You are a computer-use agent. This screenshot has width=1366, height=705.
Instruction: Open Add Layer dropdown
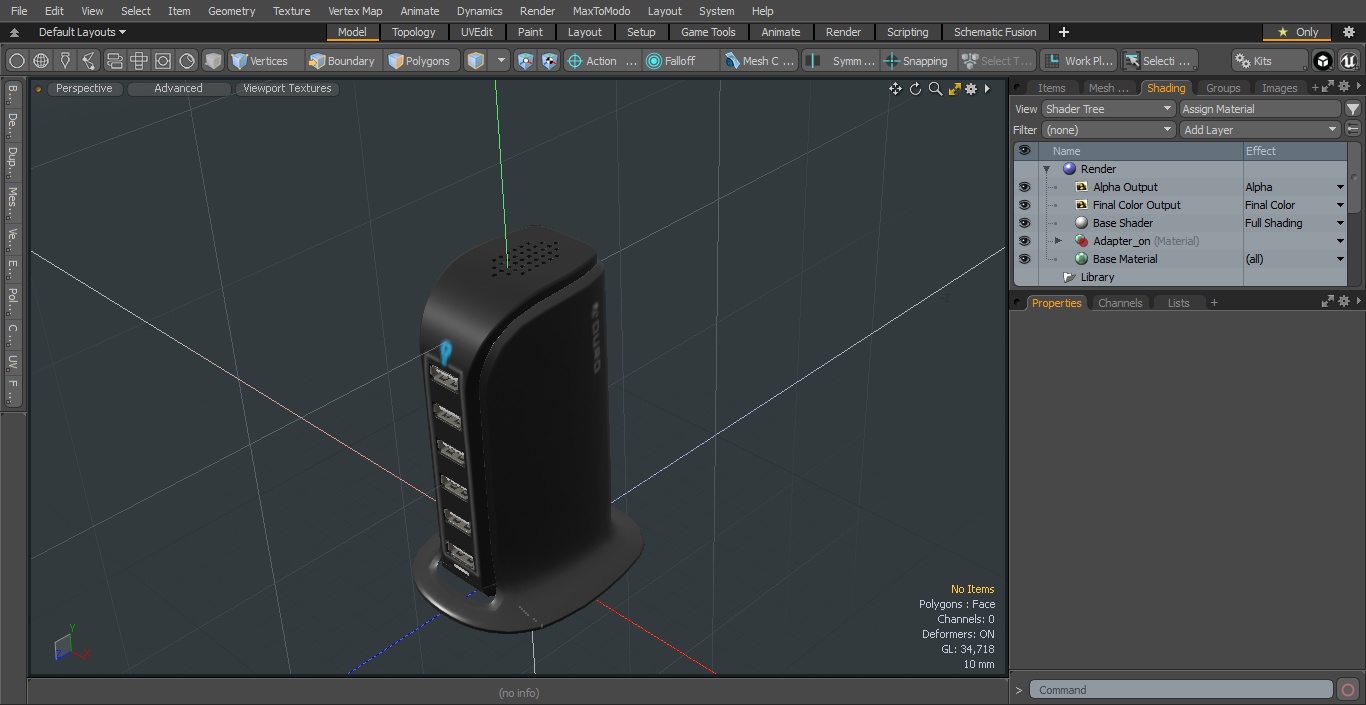1260,130
